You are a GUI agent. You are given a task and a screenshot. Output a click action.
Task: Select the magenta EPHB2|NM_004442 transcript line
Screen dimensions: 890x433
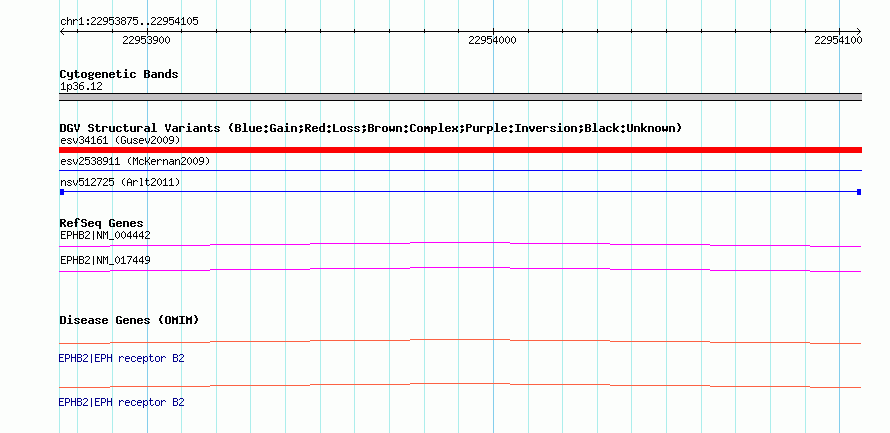[x=460, y=244]
